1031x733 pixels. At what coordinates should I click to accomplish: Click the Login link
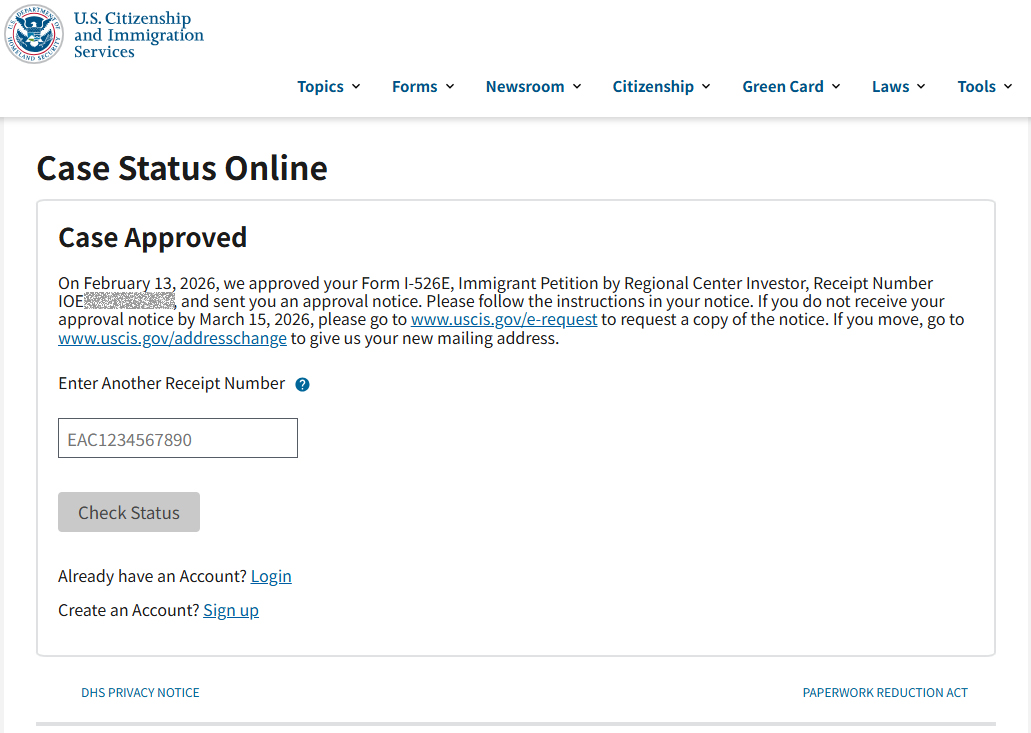coord(271,577)
